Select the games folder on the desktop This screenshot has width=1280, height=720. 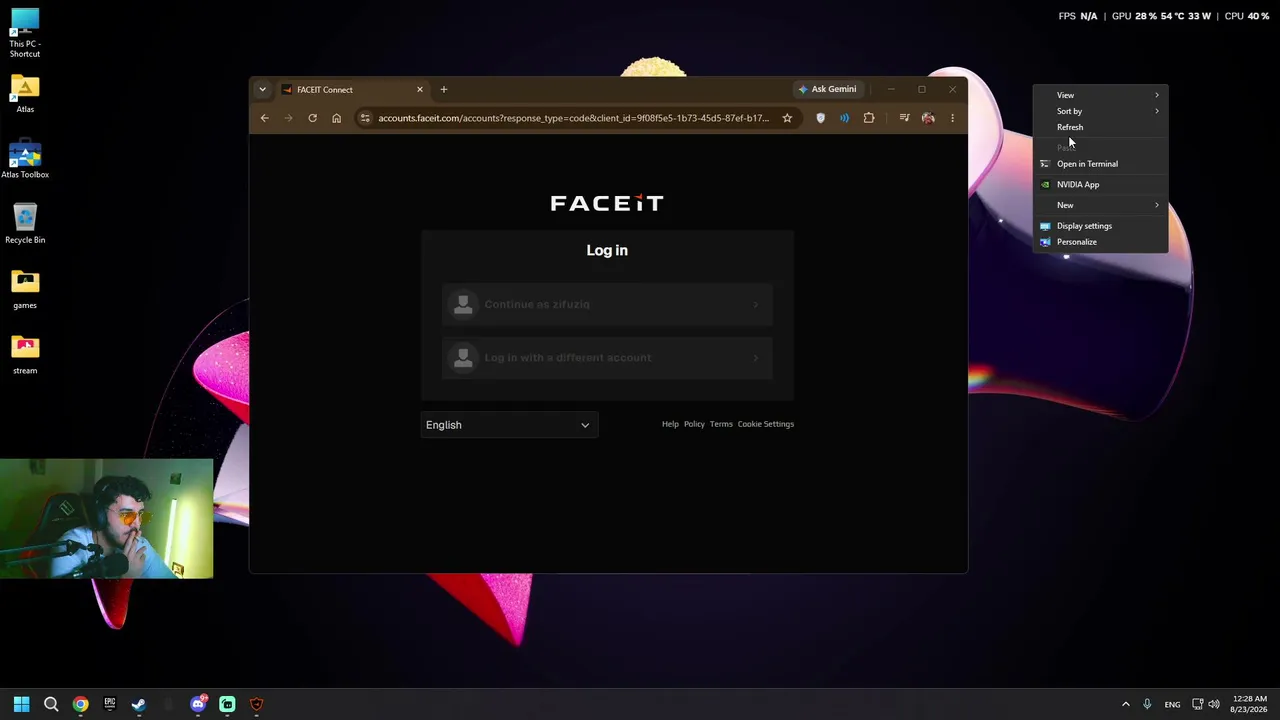(x=25, y=290)
